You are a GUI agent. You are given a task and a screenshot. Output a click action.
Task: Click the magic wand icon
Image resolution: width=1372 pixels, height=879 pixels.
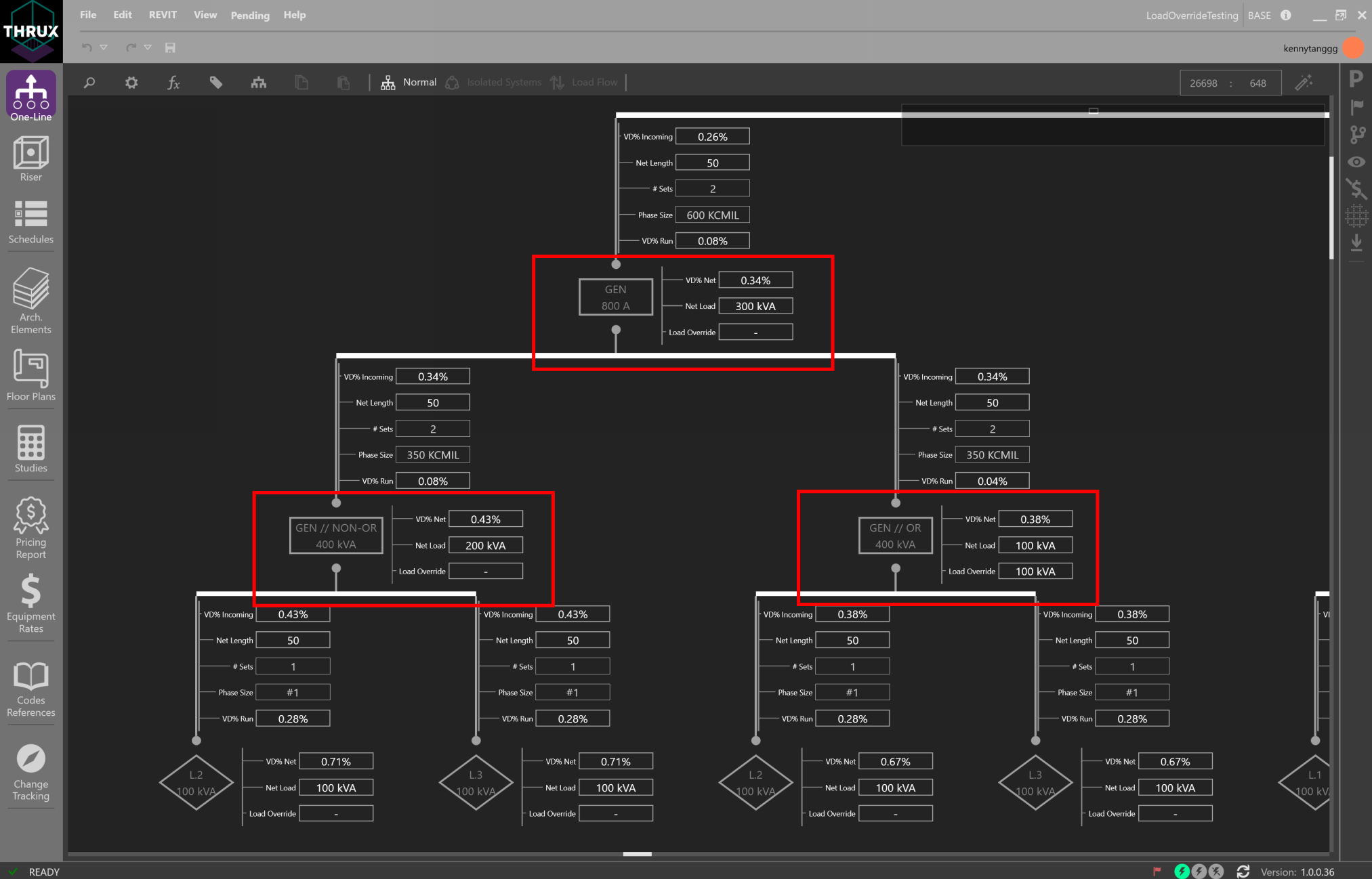point(1303,83)
